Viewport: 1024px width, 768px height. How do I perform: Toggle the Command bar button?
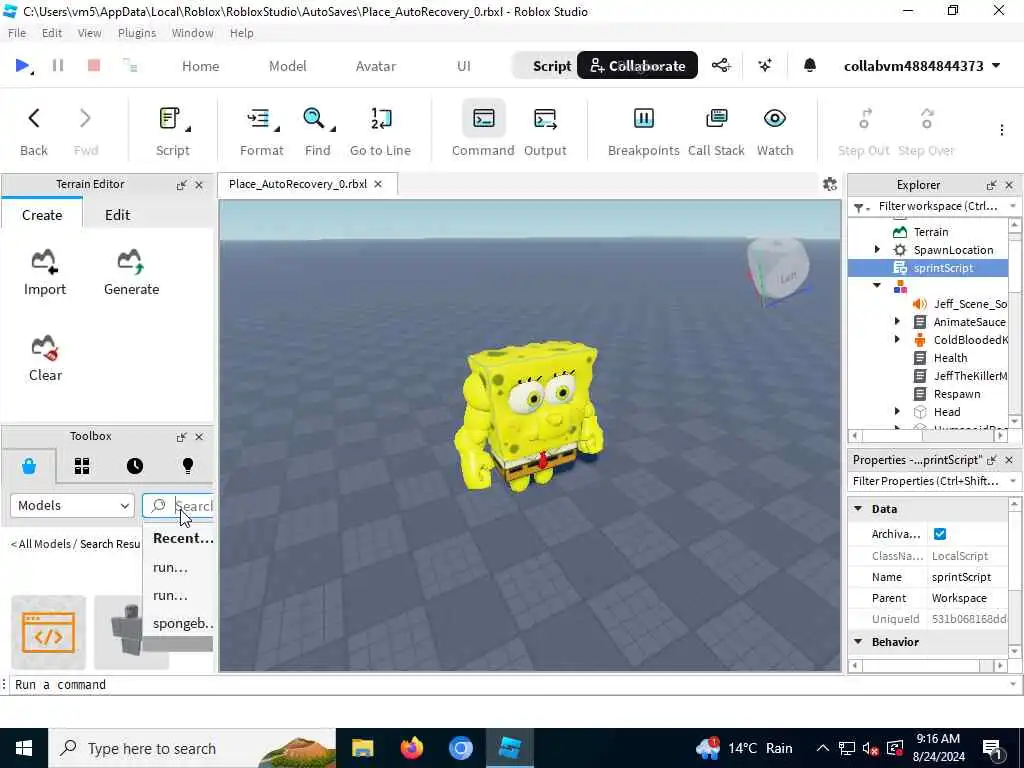483,131
